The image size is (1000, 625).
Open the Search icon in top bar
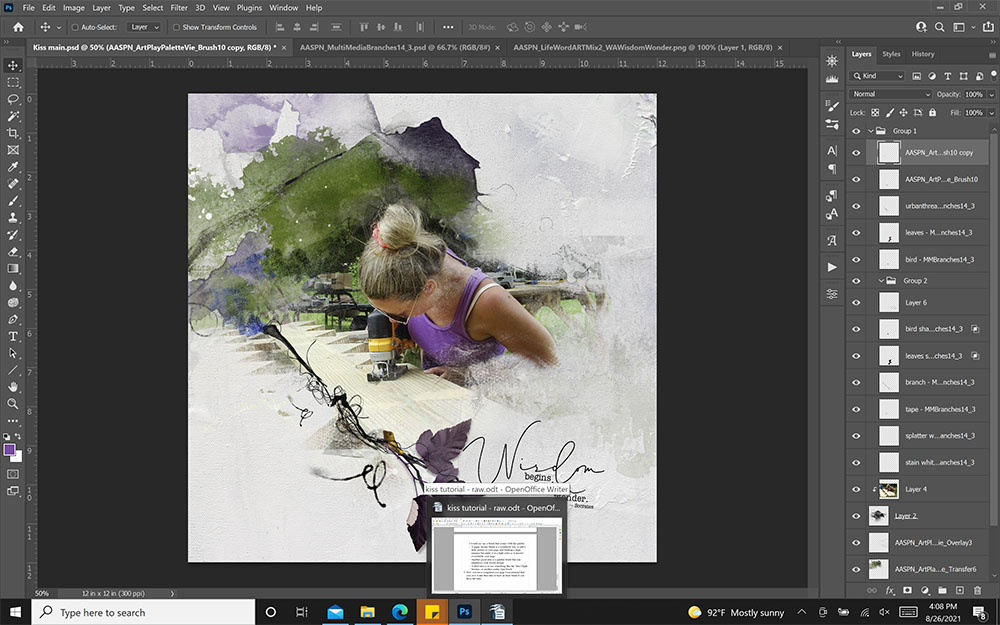[x=939, y=27]
